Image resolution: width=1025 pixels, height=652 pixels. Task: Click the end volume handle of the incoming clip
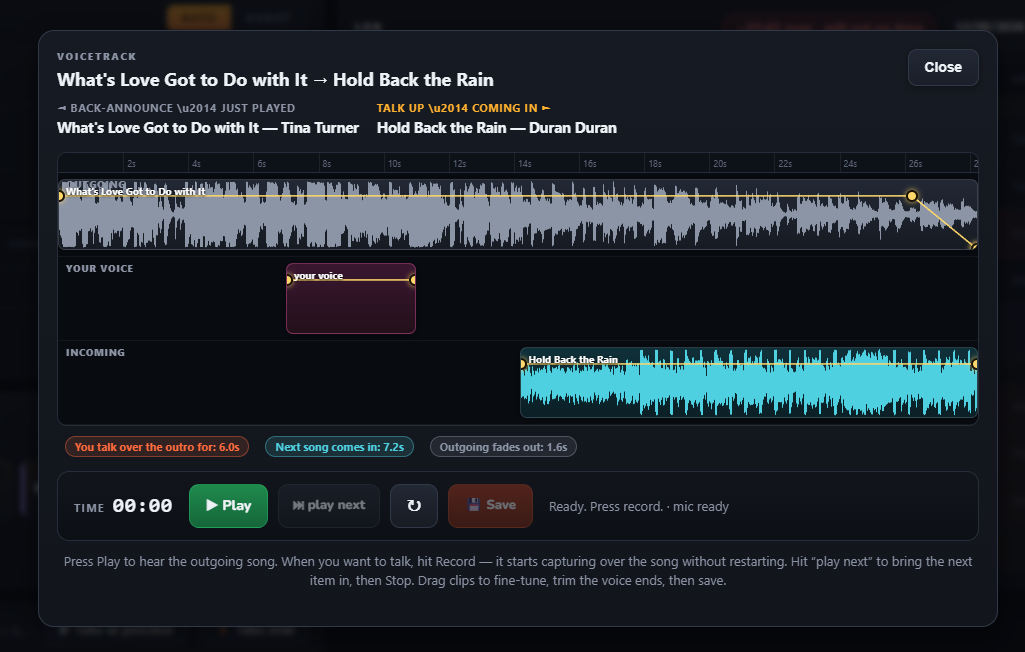click(975, 364)
